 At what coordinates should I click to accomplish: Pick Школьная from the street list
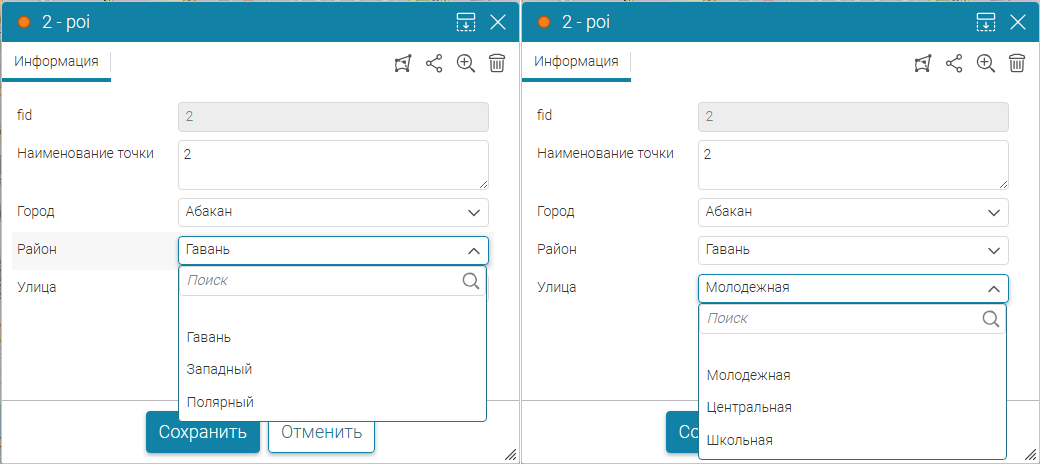point(740,440)
